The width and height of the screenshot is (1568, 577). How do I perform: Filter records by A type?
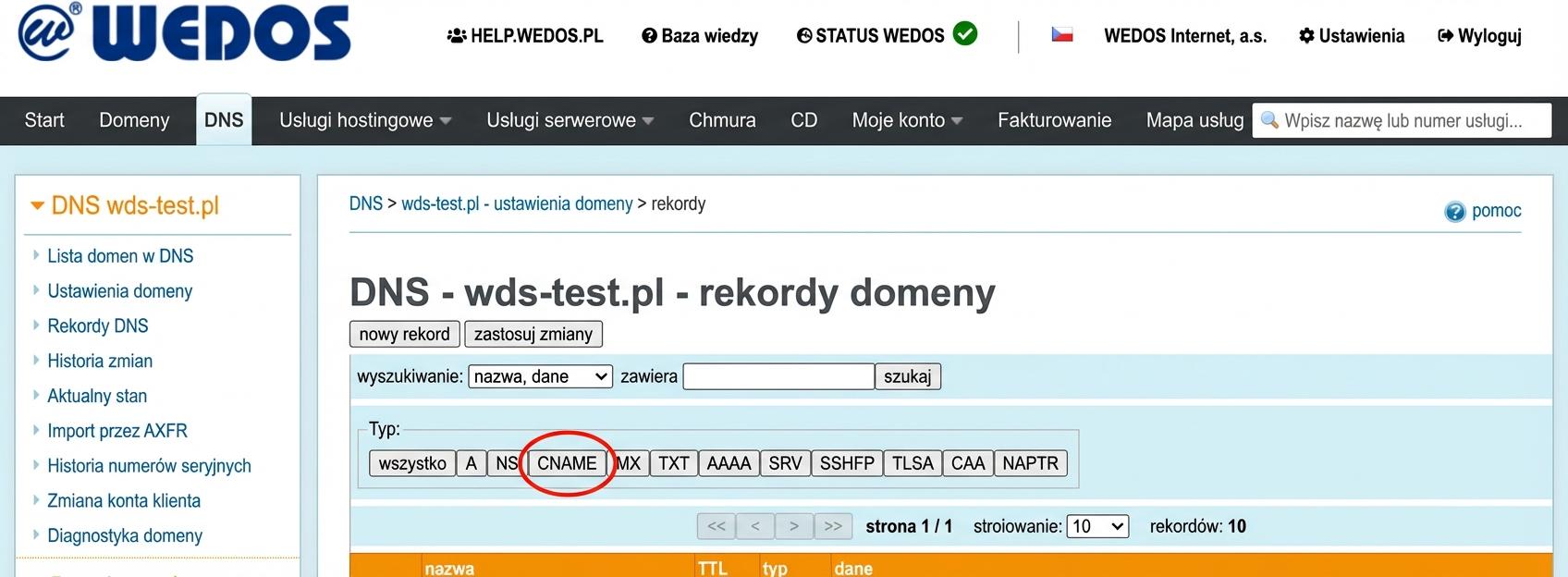472,463
